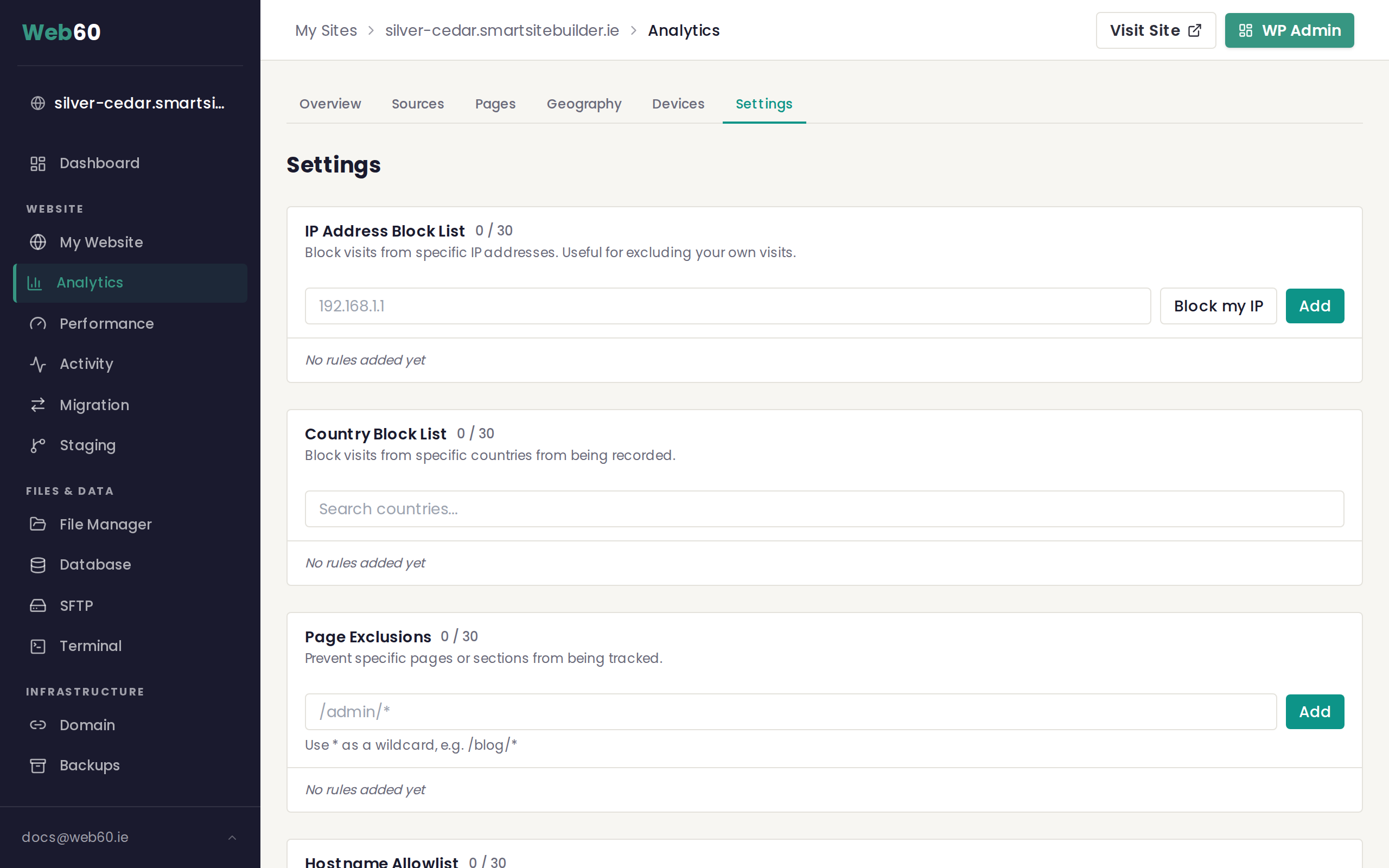Click the WP Admin button
This screenshot has width=1389, height=868.
1289,30
